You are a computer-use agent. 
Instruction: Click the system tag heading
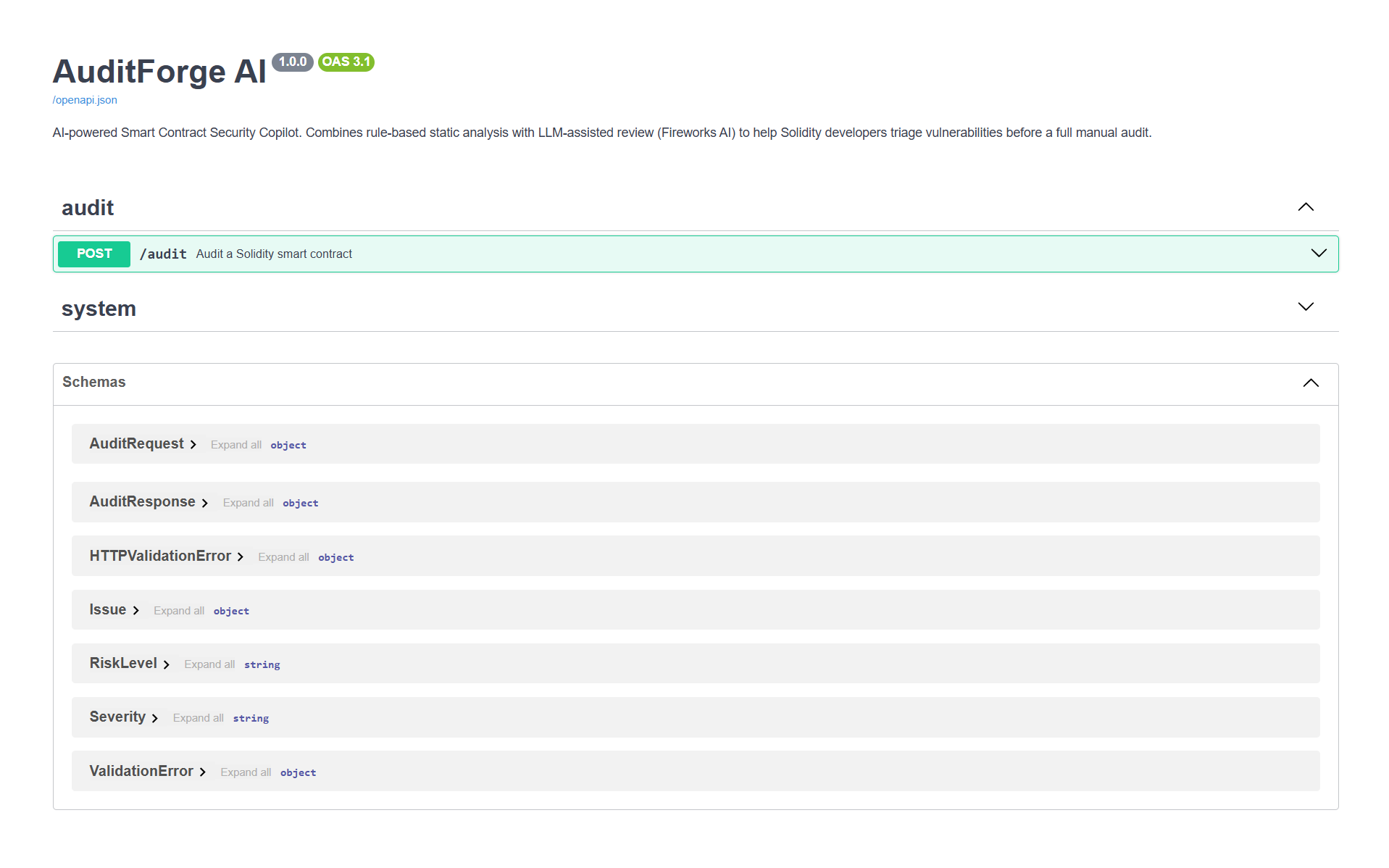[99, 309]
